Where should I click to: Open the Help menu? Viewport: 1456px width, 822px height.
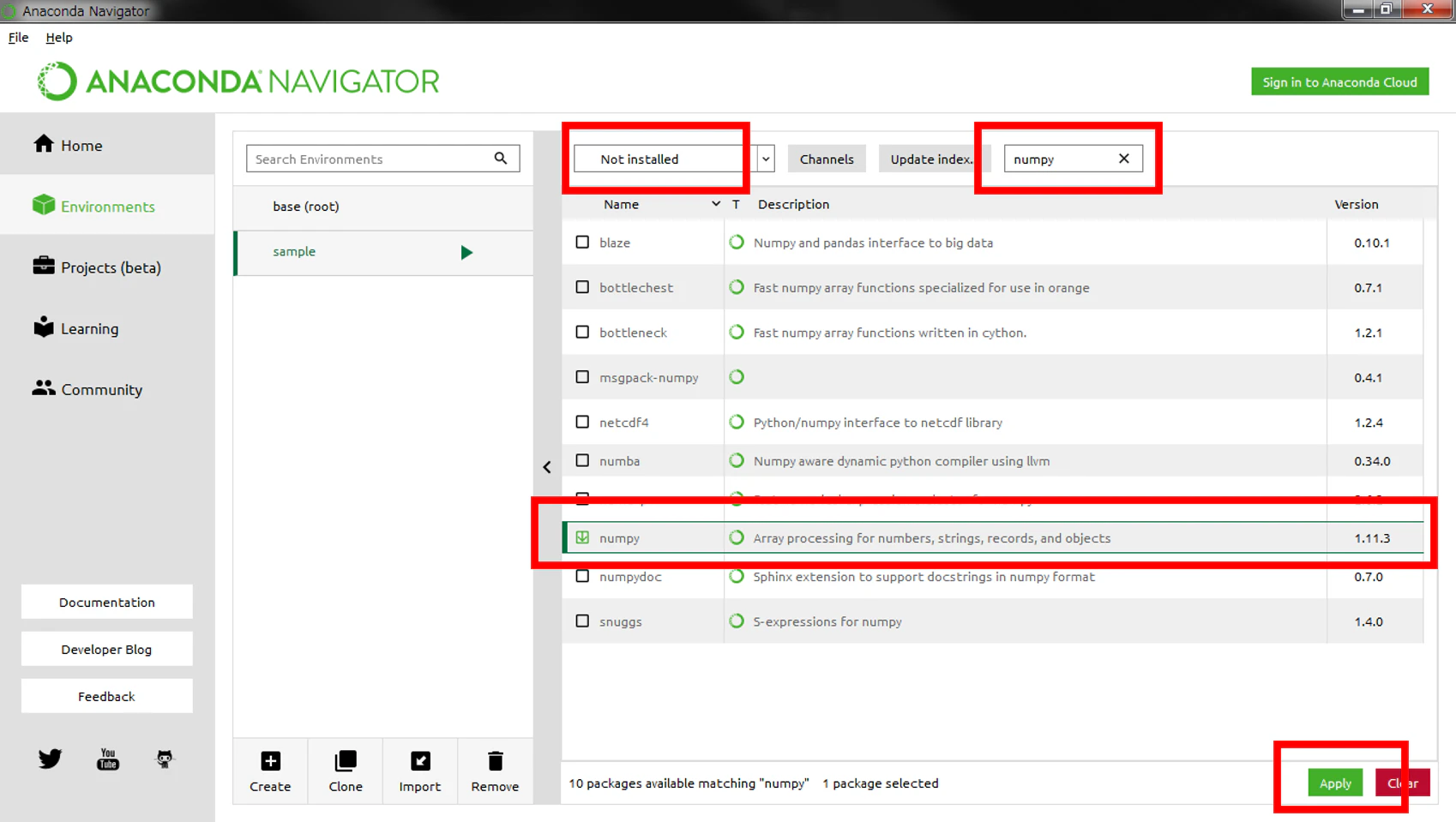59,38
